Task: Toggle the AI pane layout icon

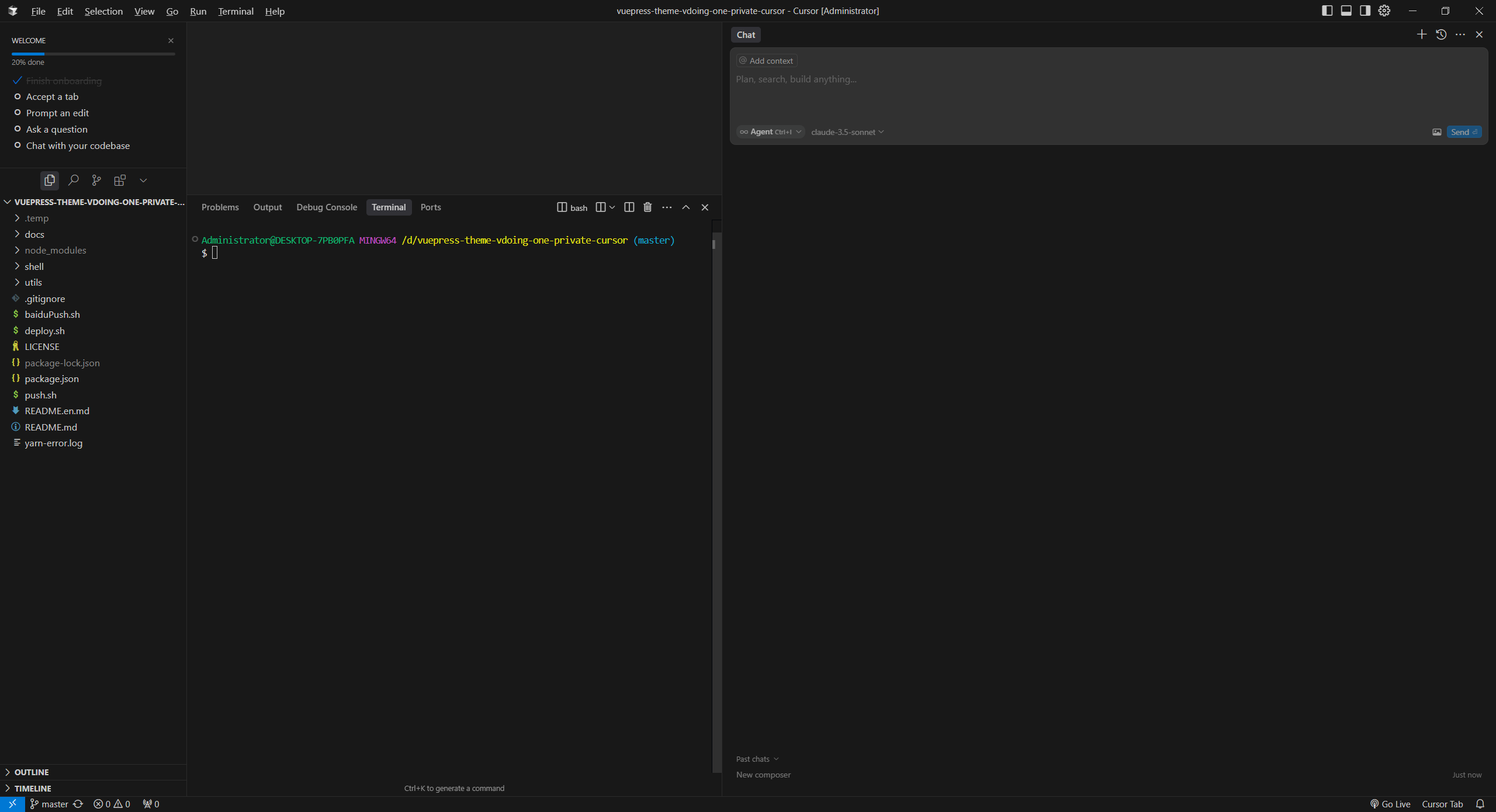Action: [1365, 11]
